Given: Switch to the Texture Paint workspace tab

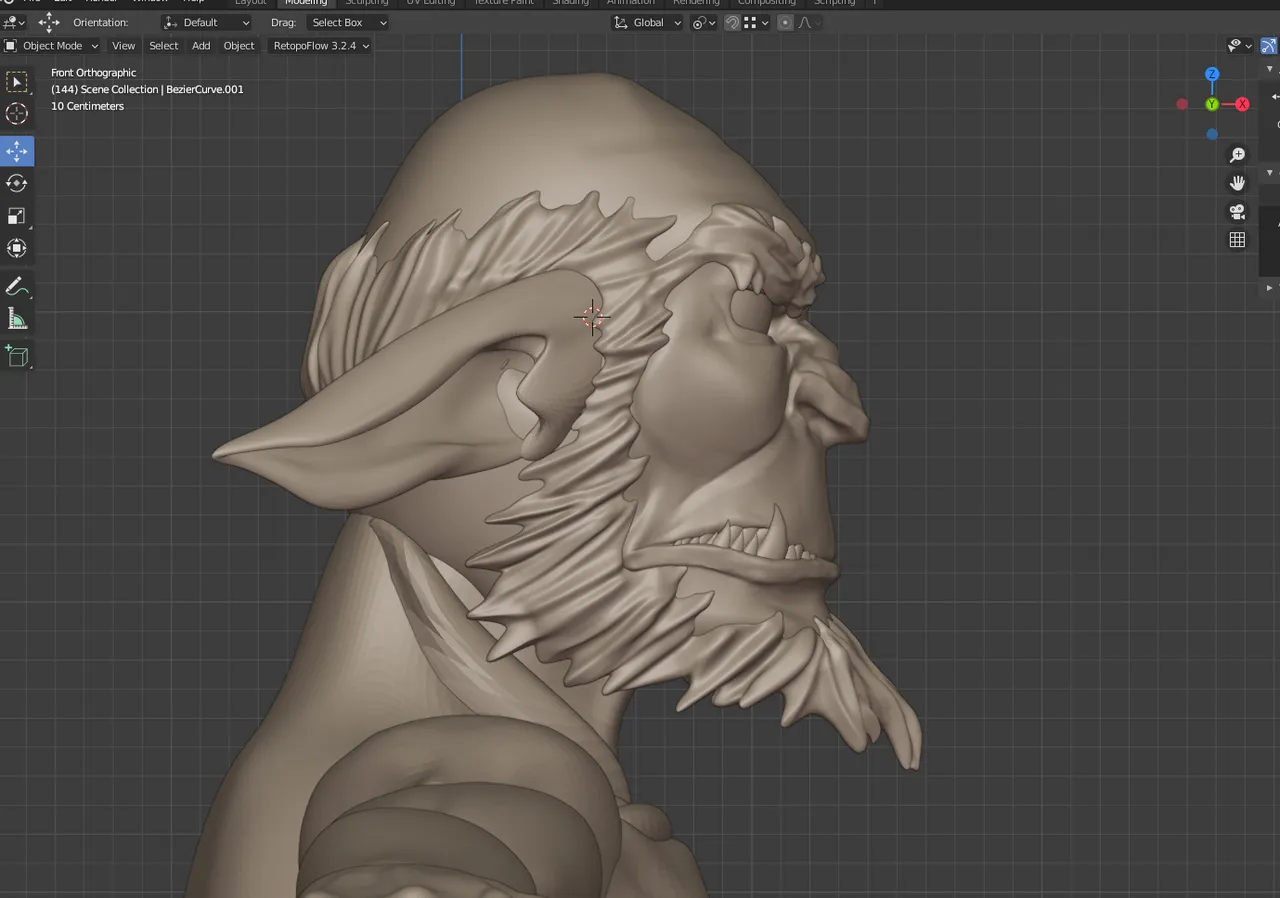Looking at the screenshot, I should pyautogui.click(x=503, y=3).
